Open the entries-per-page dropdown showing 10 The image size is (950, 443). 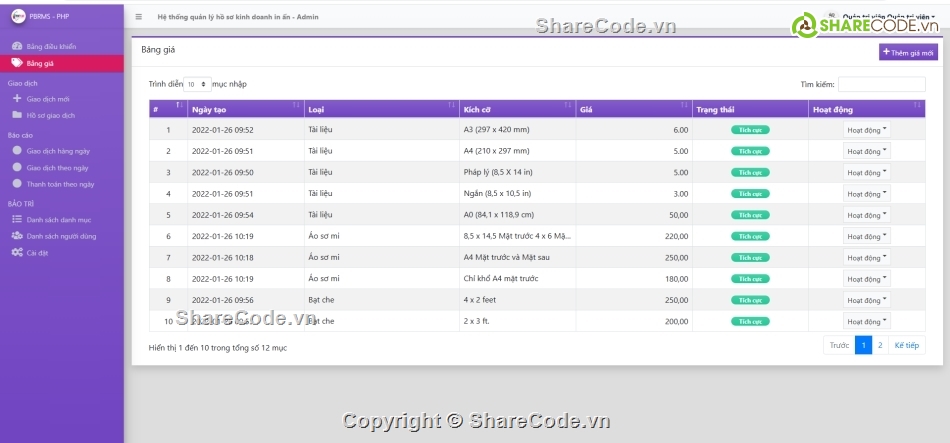click(197, 85)
